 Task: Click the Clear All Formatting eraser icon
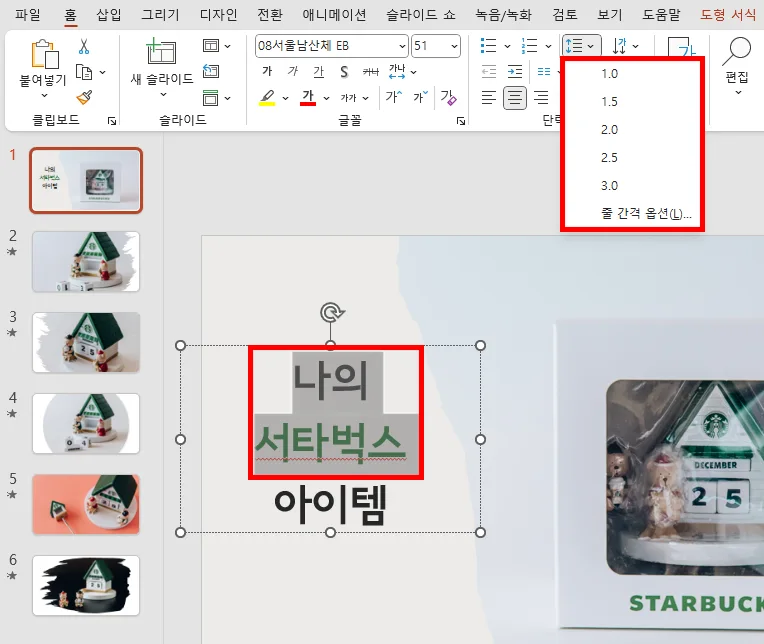click(x=449, y=97)
